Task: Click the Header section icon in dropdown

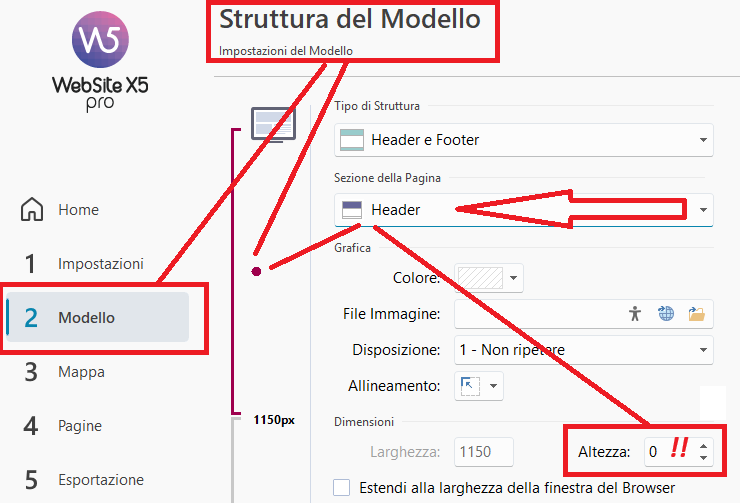Action: point(352,210)
